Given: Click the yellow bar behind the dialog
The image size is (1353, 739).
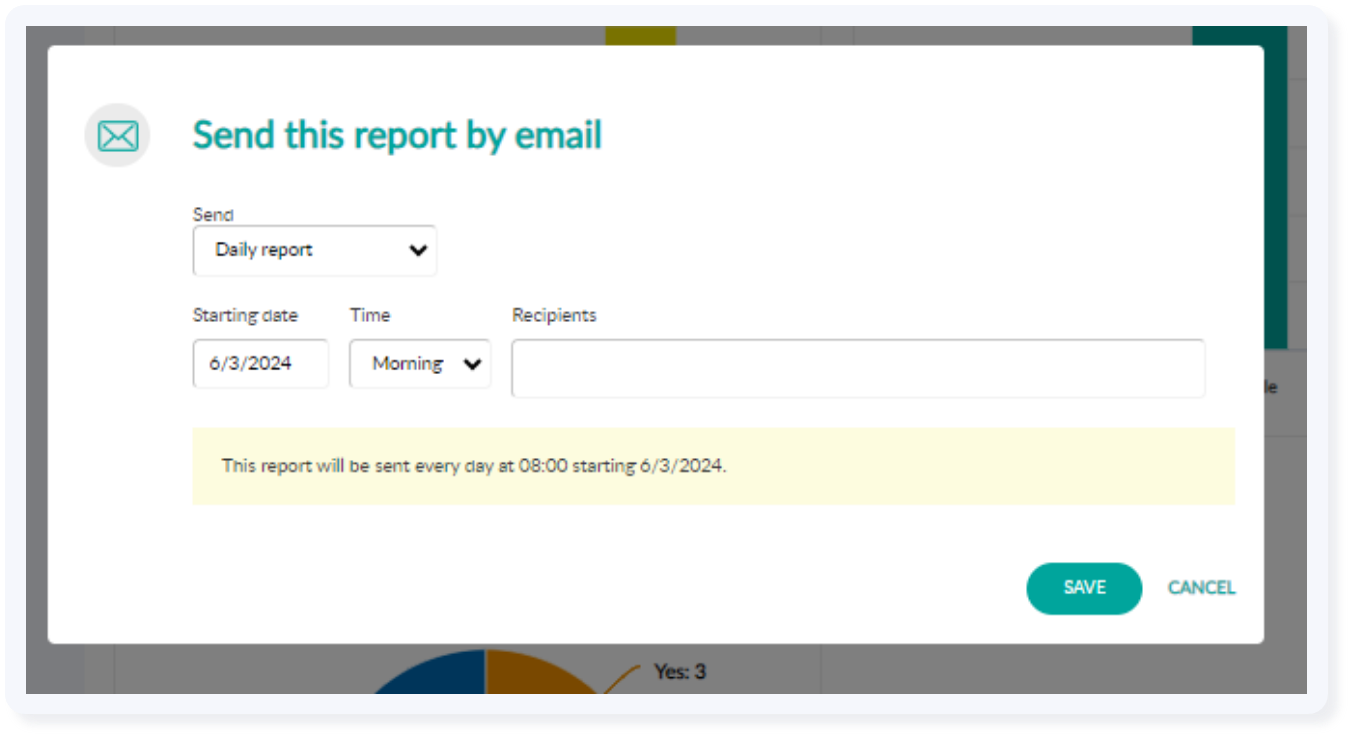Looking at the screenshot, I should pyautogui.click(x=640, y=36).
